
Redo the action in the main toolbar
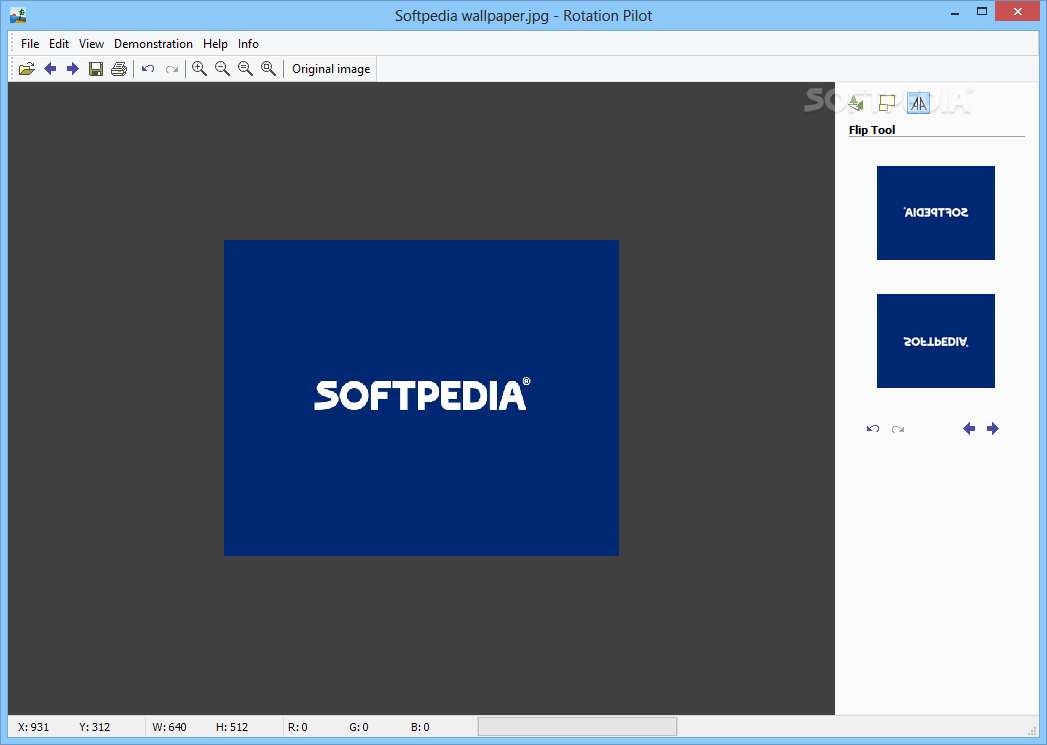172,69
